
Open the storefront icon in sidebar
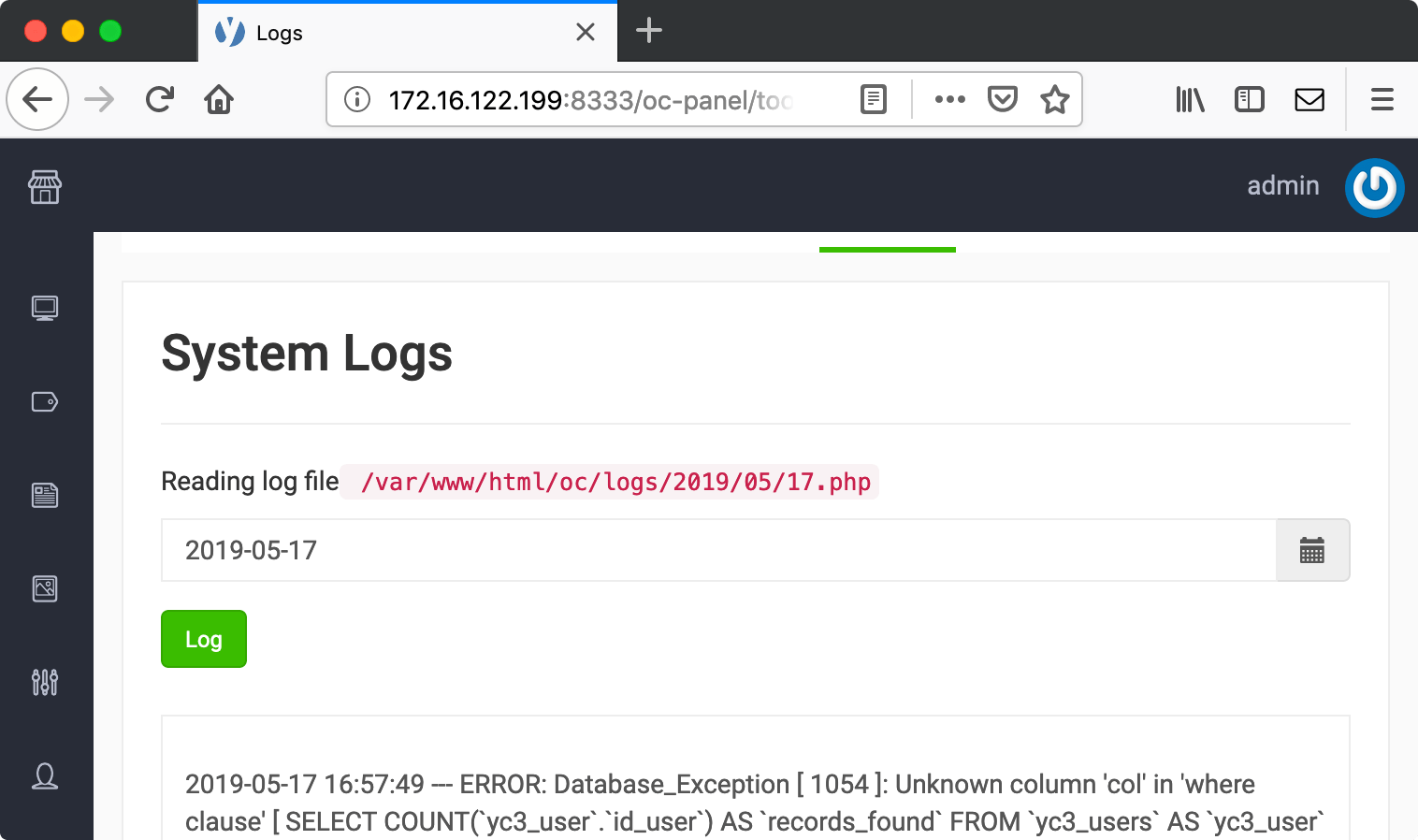tap(45, 187)
